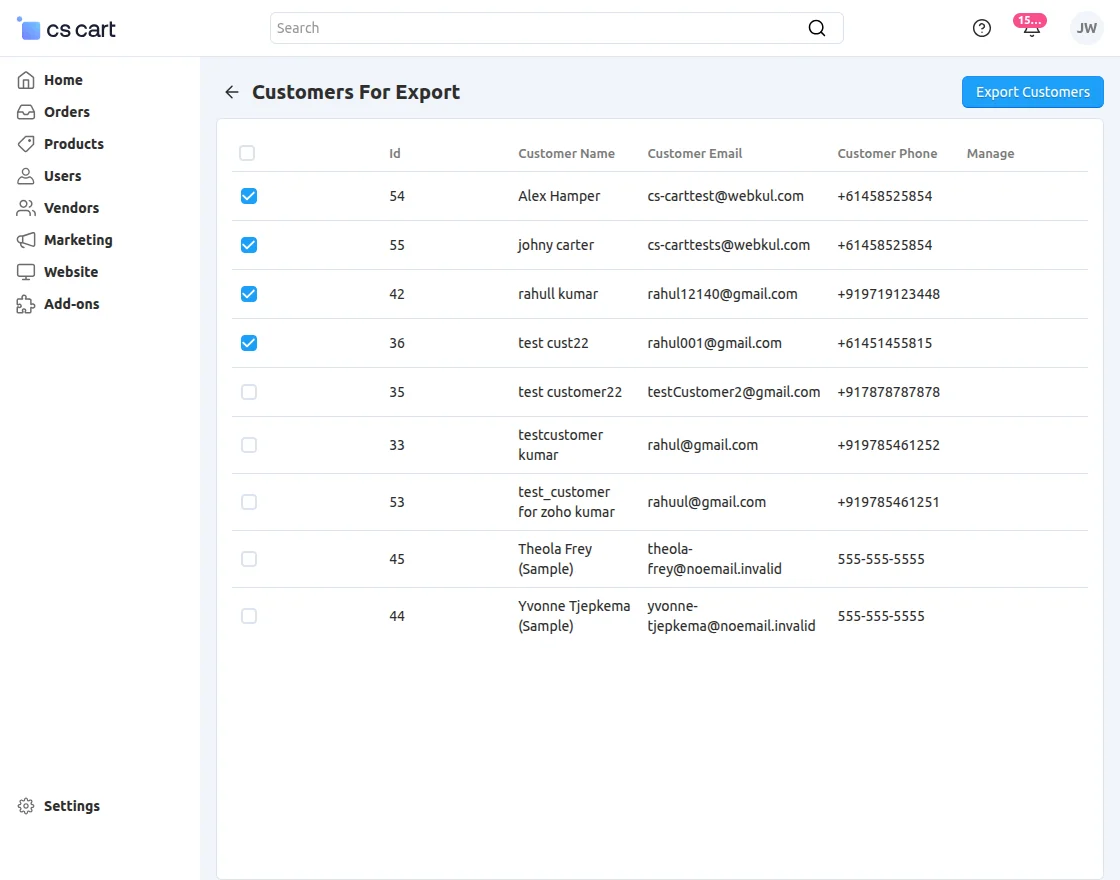Check the checkbox for test customer22

click(x=248, y=392)
